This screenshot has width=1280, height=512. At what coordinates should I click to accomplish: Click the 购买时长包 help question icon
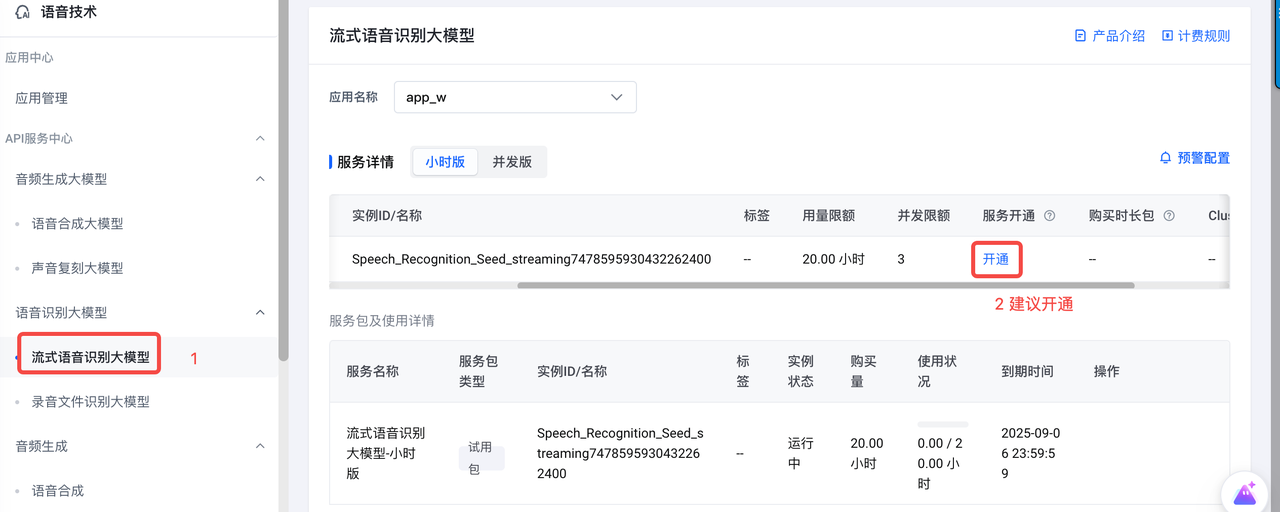1169,216
